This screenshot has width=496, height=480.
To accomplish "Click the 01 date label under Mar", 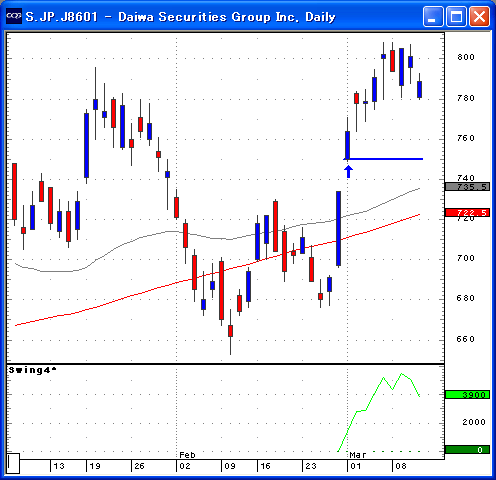I will (x=356, y=466).
